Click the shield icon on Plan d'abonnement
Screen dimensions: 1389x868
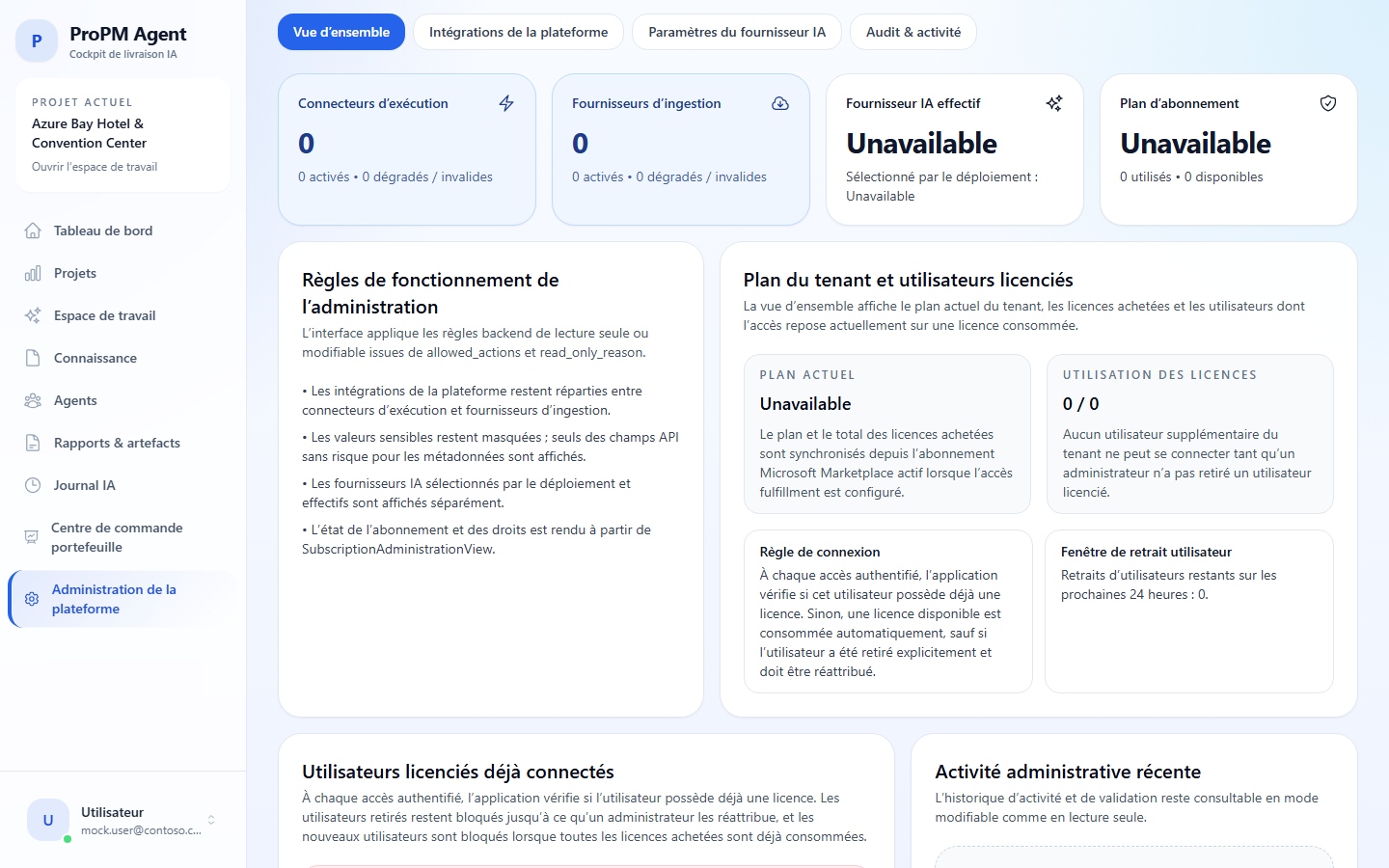point(1327,102)
